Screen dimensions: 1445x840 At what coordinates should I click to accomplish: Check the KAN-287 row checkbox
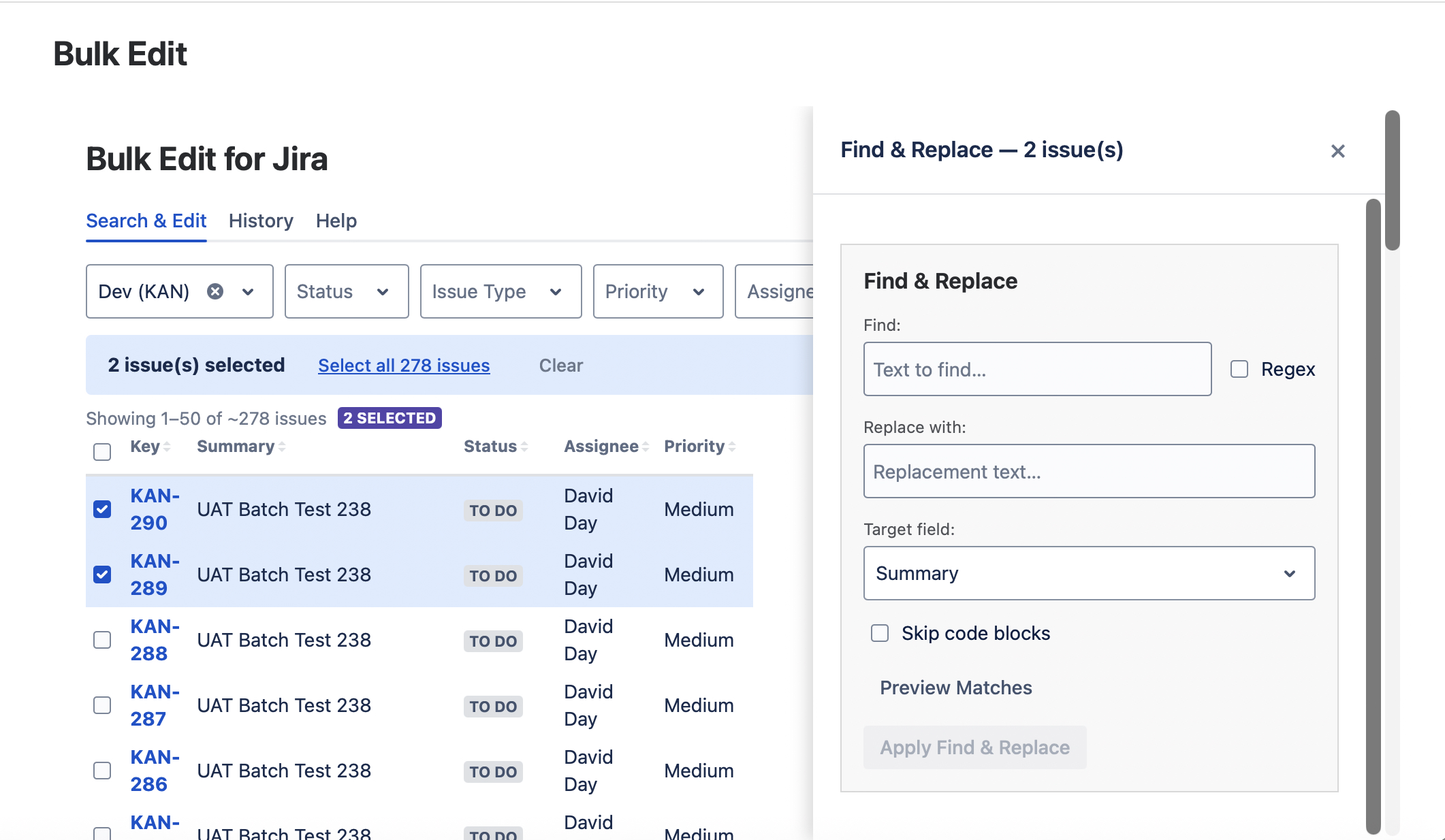pos(102,705)
